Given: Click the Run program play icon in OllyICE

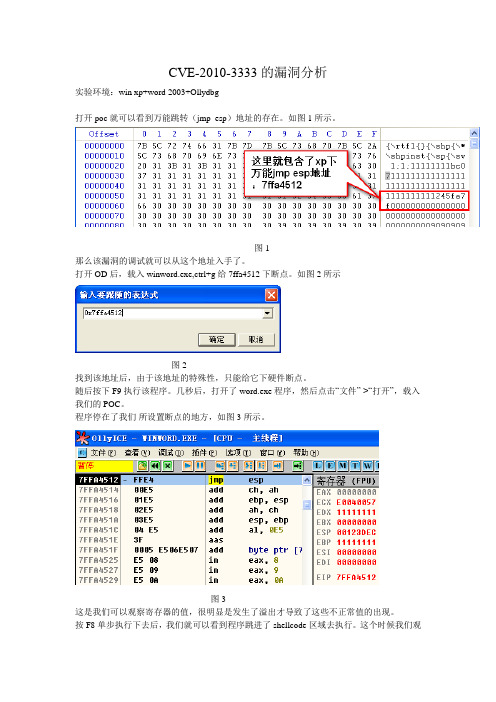Looking at the screenshot, I should pos(188,466).
